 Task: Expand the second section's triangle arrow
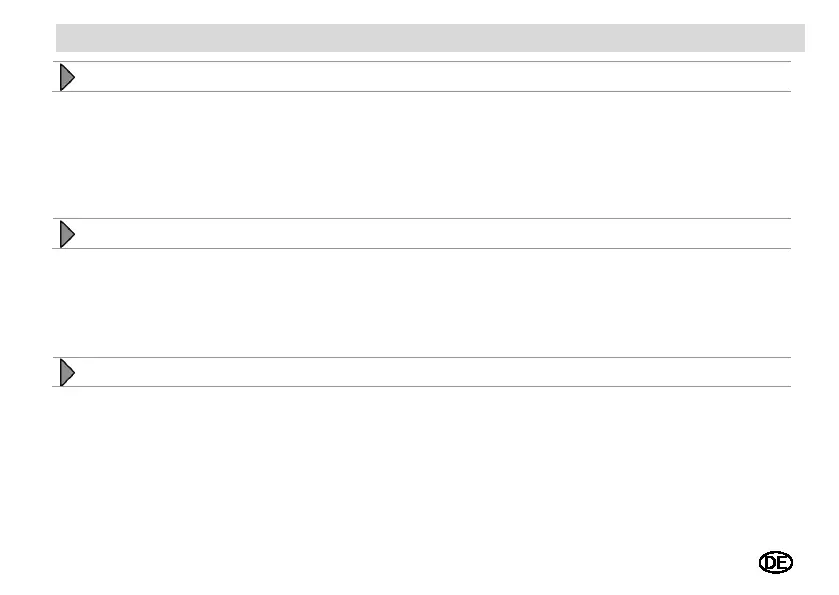click(x=67, y=234)
